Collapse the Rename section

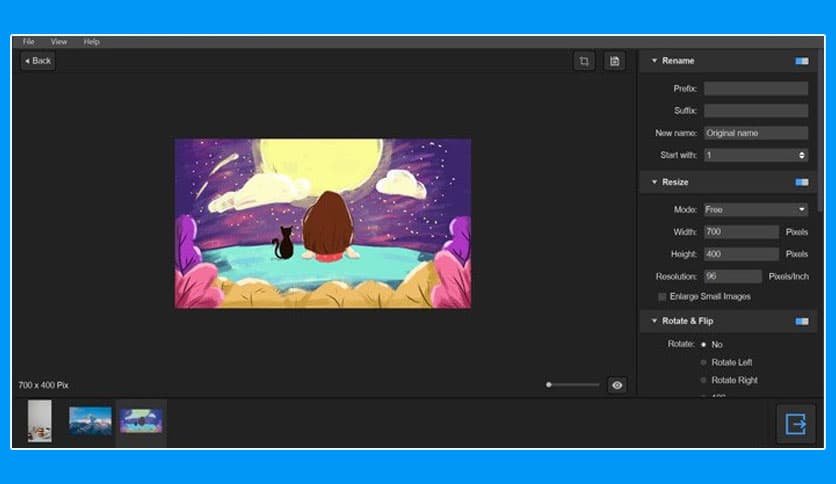(654, 61)
